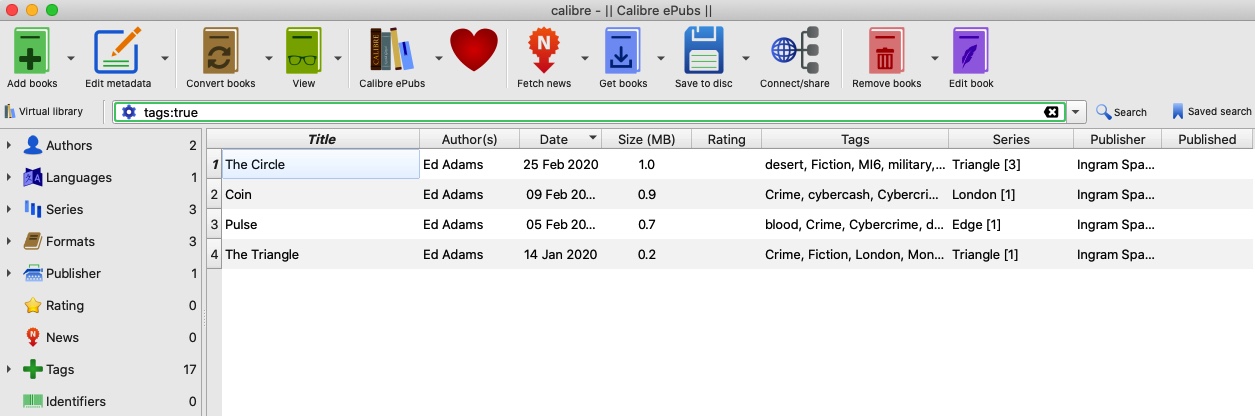Select the News item in sidebar

point(62,337)
